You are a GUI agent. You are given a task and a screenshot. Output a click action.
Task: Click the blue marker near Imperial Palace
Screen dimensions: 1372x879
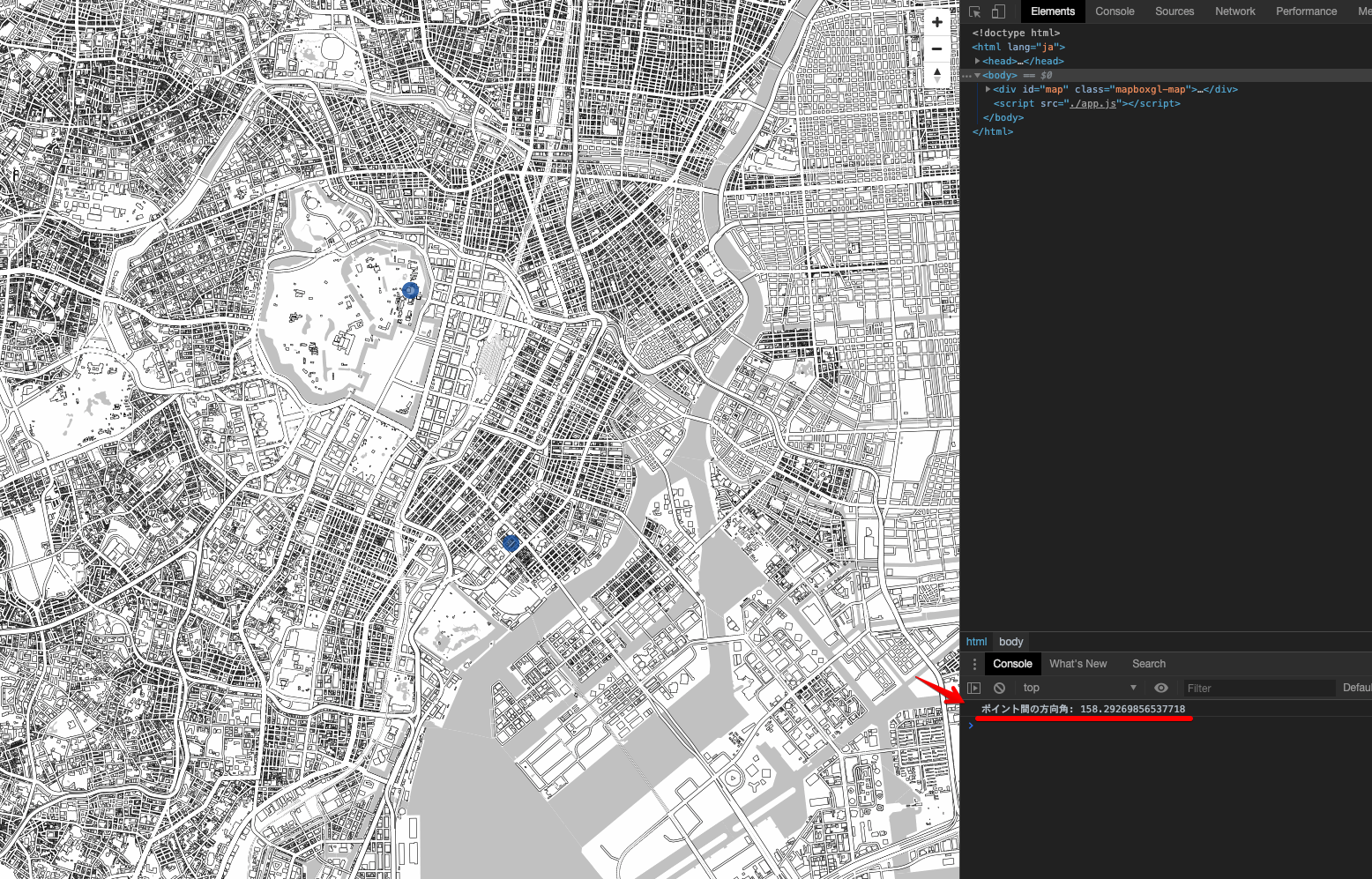coord(410,290)
